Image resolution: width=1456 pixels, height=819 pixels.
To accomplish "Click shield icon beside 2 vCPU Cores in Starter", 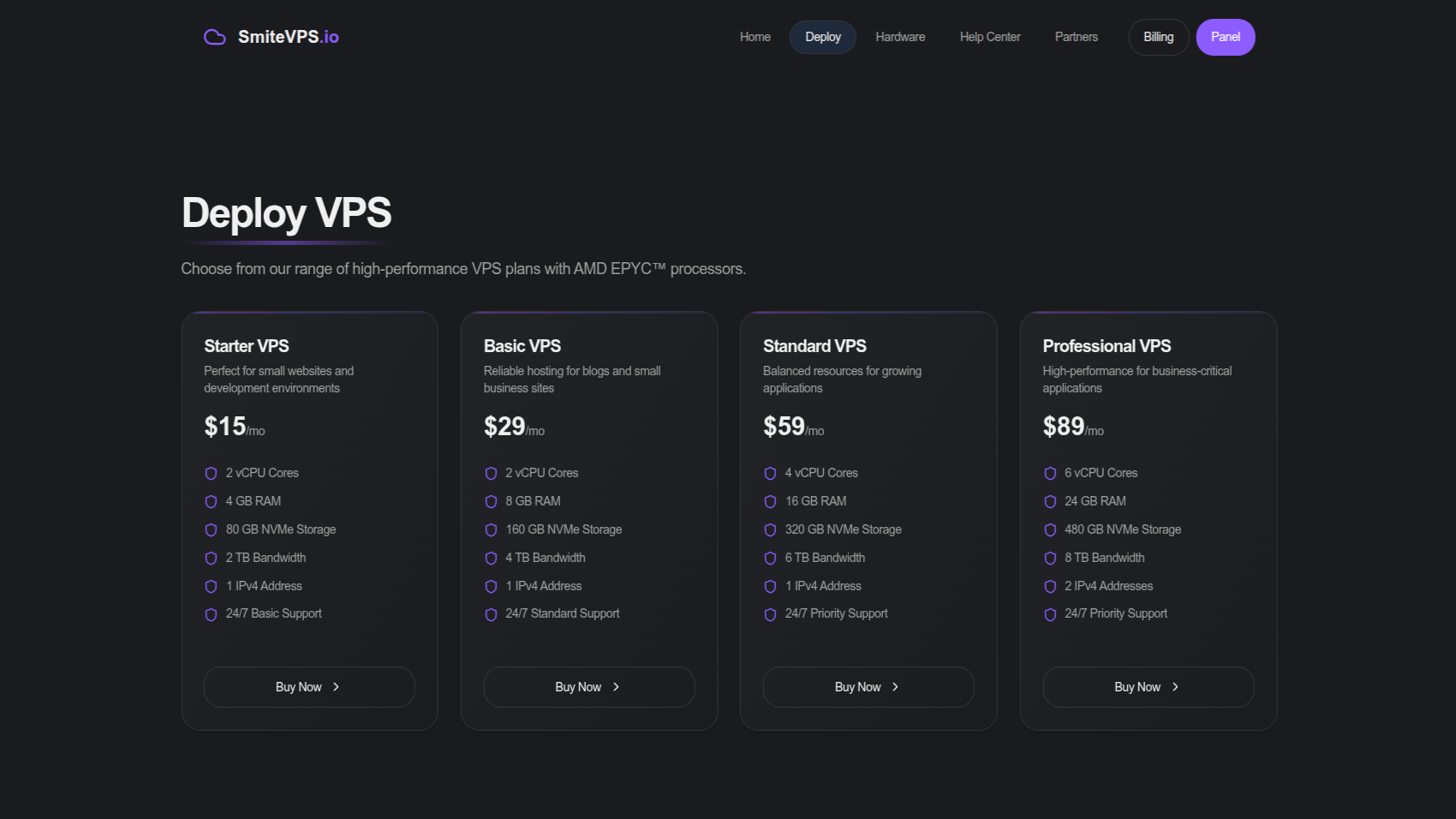I will point(211,474).
